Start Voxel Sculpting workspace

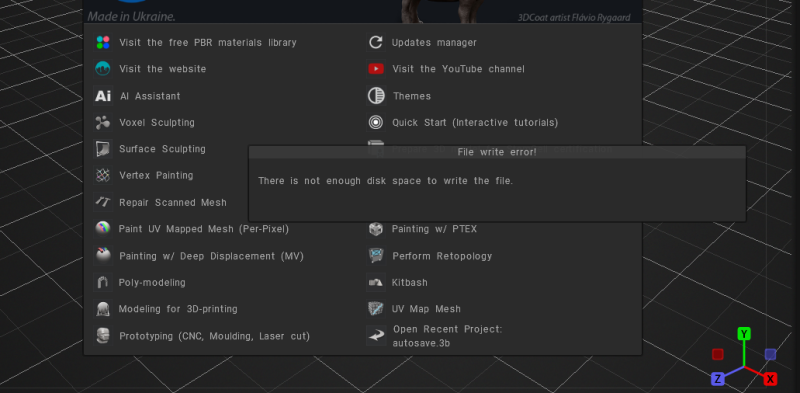157,122
